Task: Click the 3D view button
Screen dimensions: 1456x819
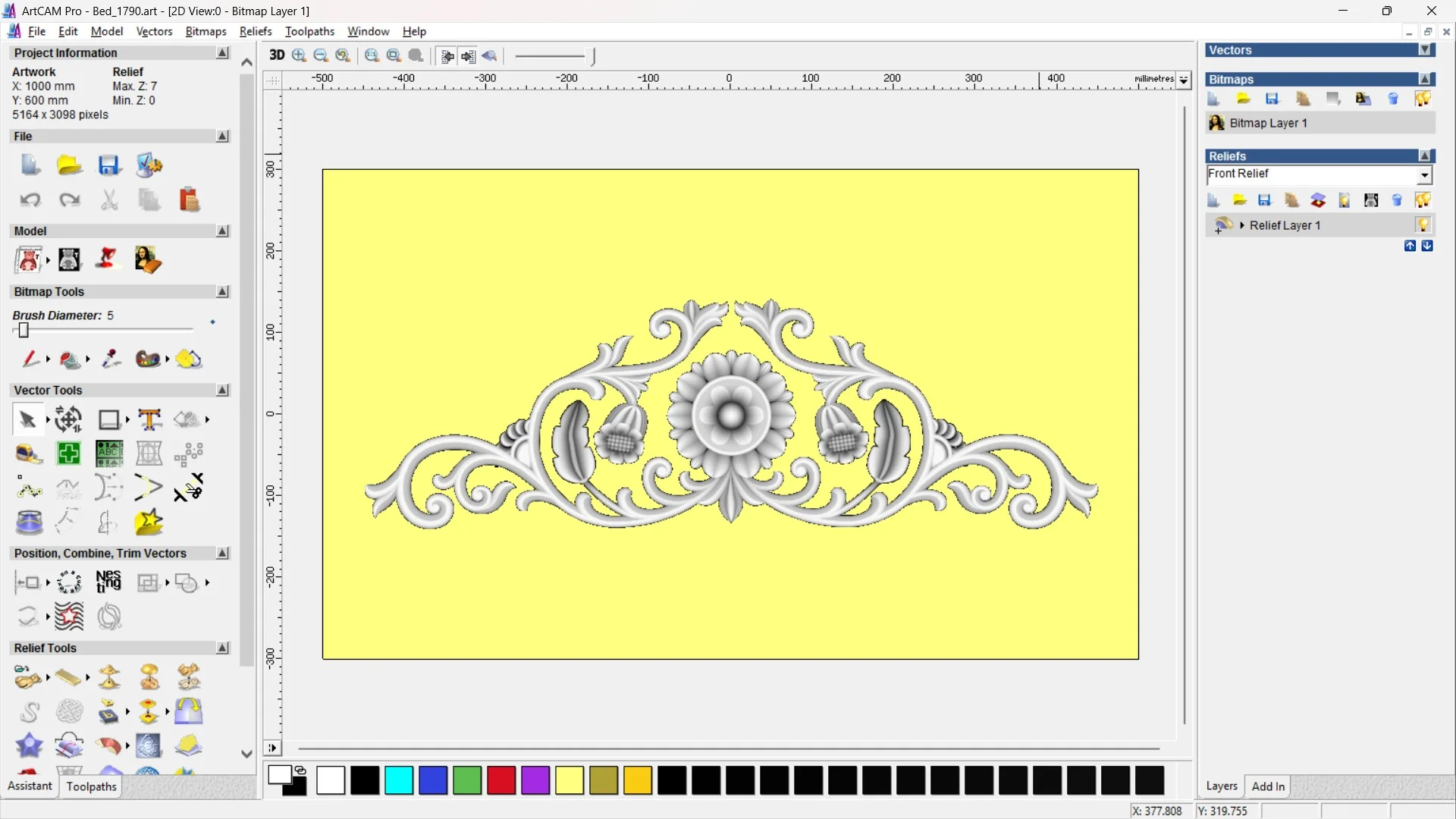Action: coord(277,55)
